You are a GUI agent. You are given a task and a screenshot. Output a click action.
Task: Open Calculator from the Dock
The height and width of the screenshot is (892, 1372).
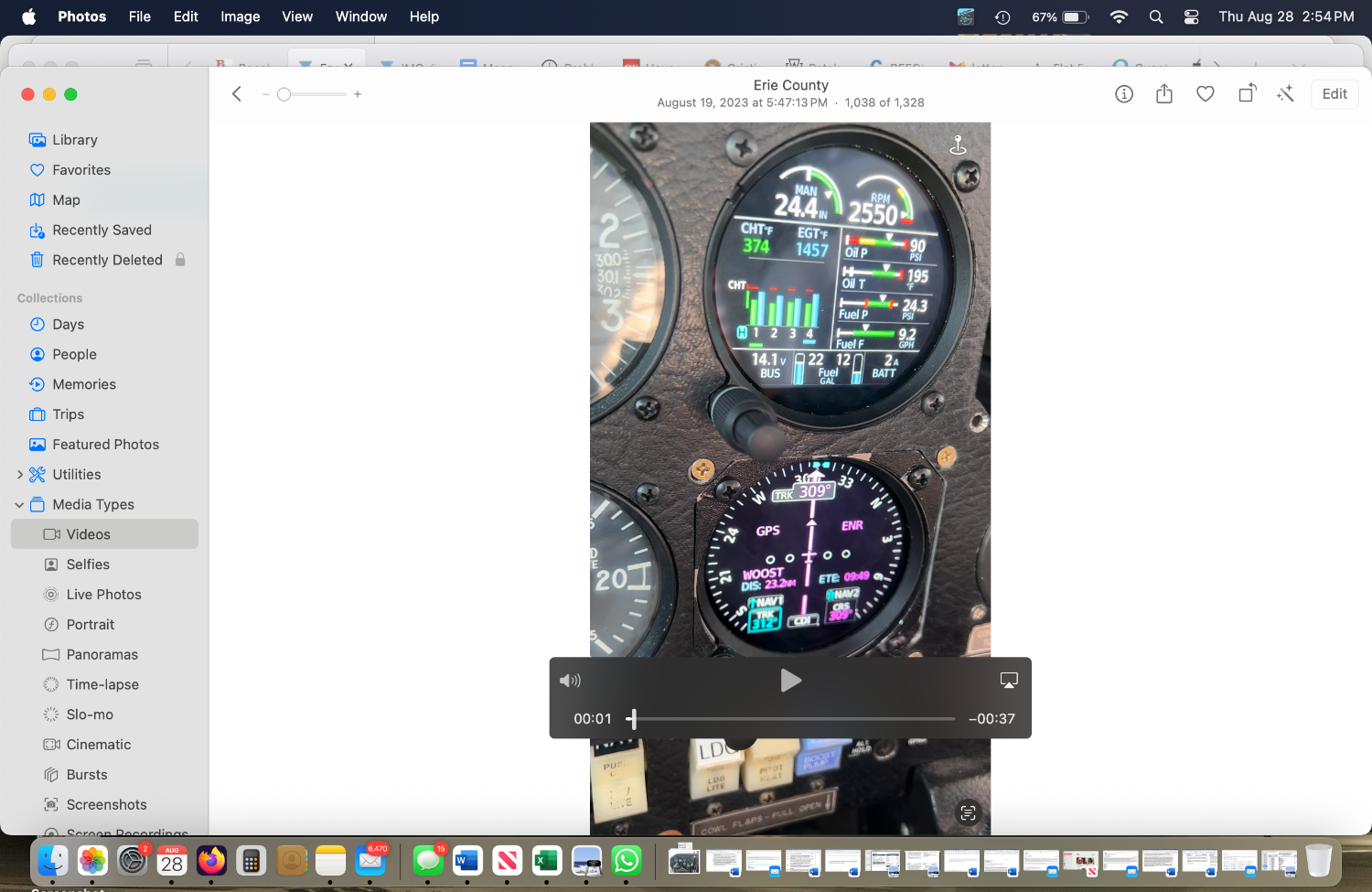point(251,861)
